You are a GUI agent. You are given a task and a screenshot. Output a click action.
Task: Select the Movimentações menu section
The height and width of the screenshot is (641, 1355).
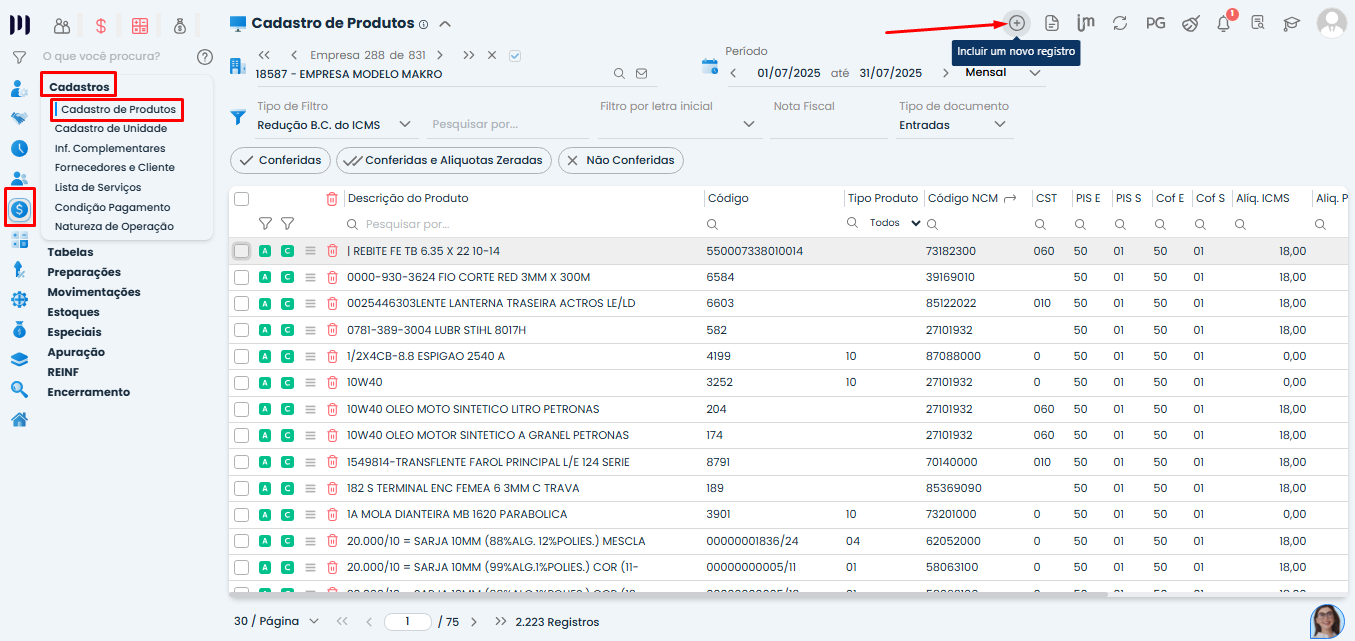[94, 292]
